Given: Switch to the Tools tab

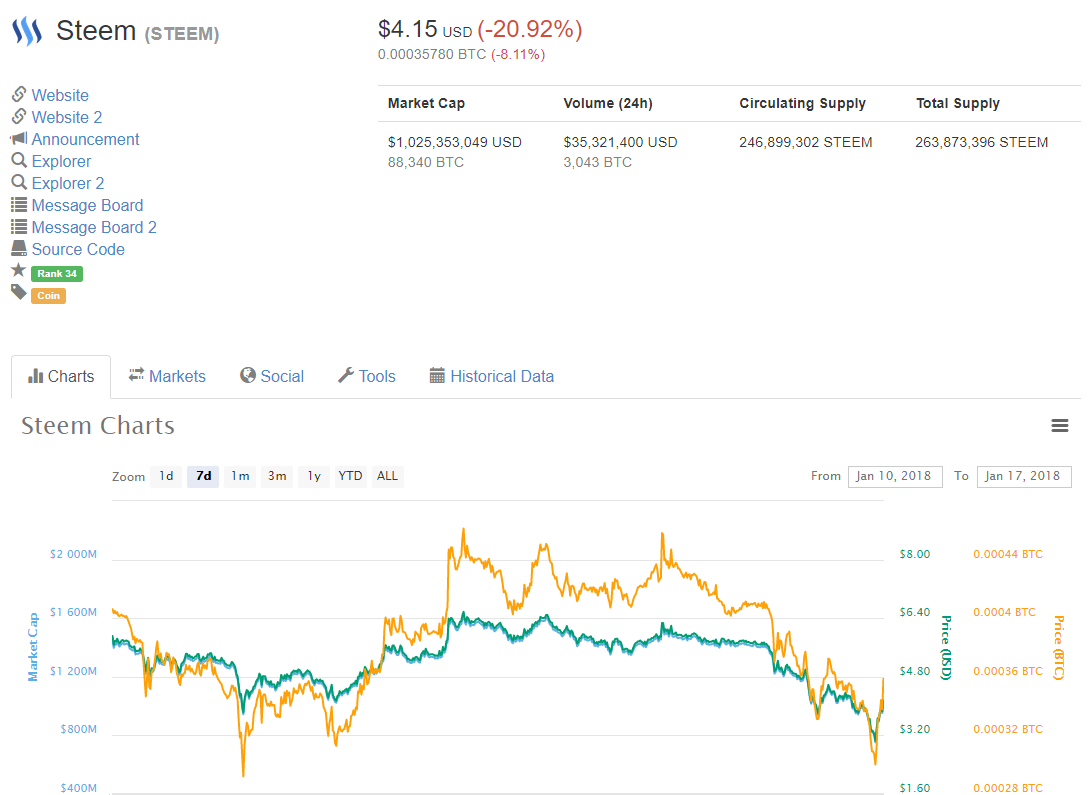Looking at the screenshot, I should pos(367,377).
